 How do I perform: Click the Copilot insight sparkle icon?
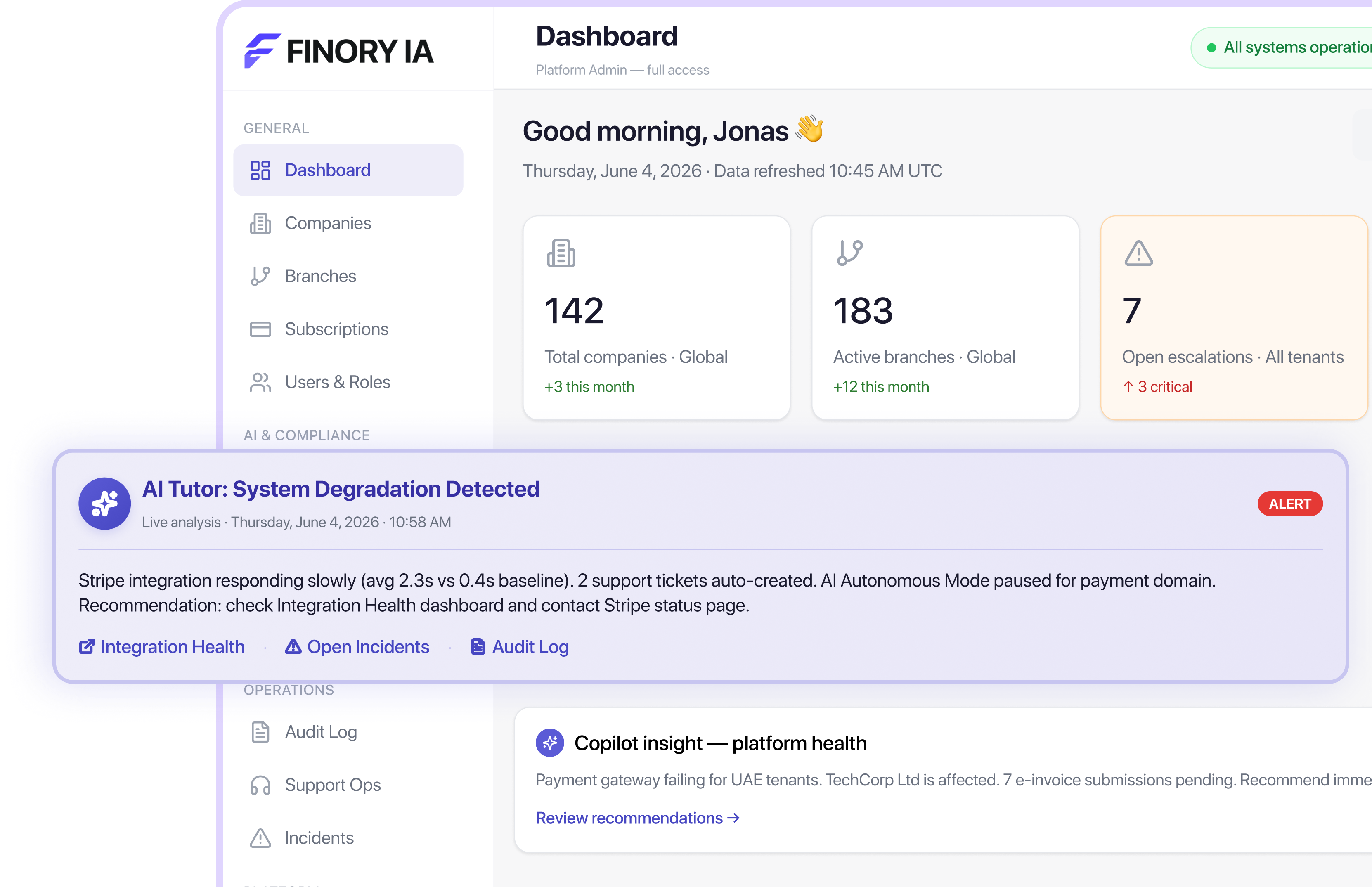[x=549, y=743]
